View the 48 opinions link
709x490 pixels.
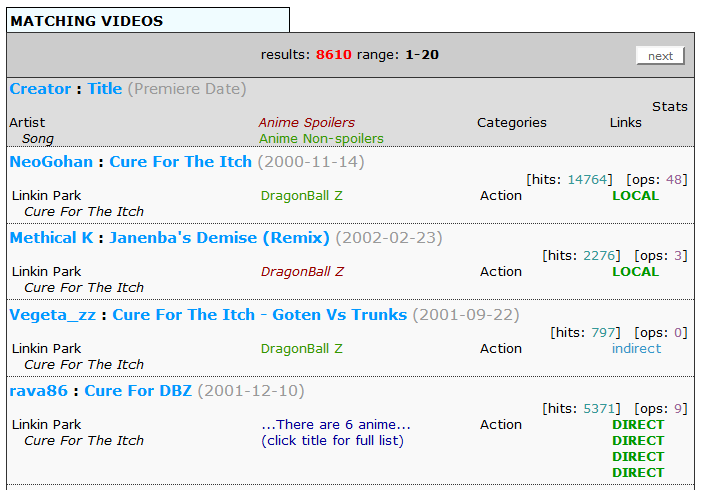[675, 180]
